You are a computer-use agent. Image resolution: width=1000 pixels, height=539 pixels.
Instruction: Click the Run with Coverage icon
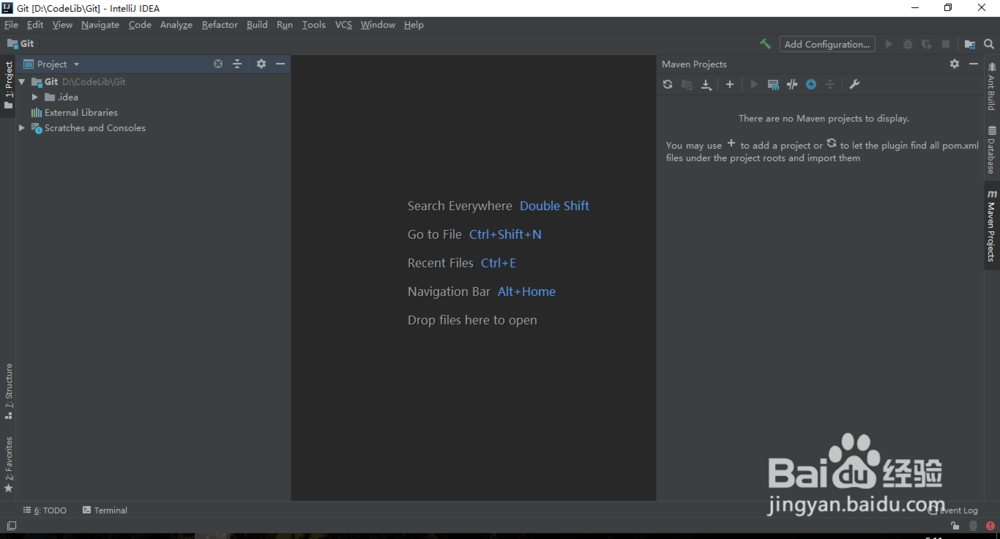click(927, 44)
